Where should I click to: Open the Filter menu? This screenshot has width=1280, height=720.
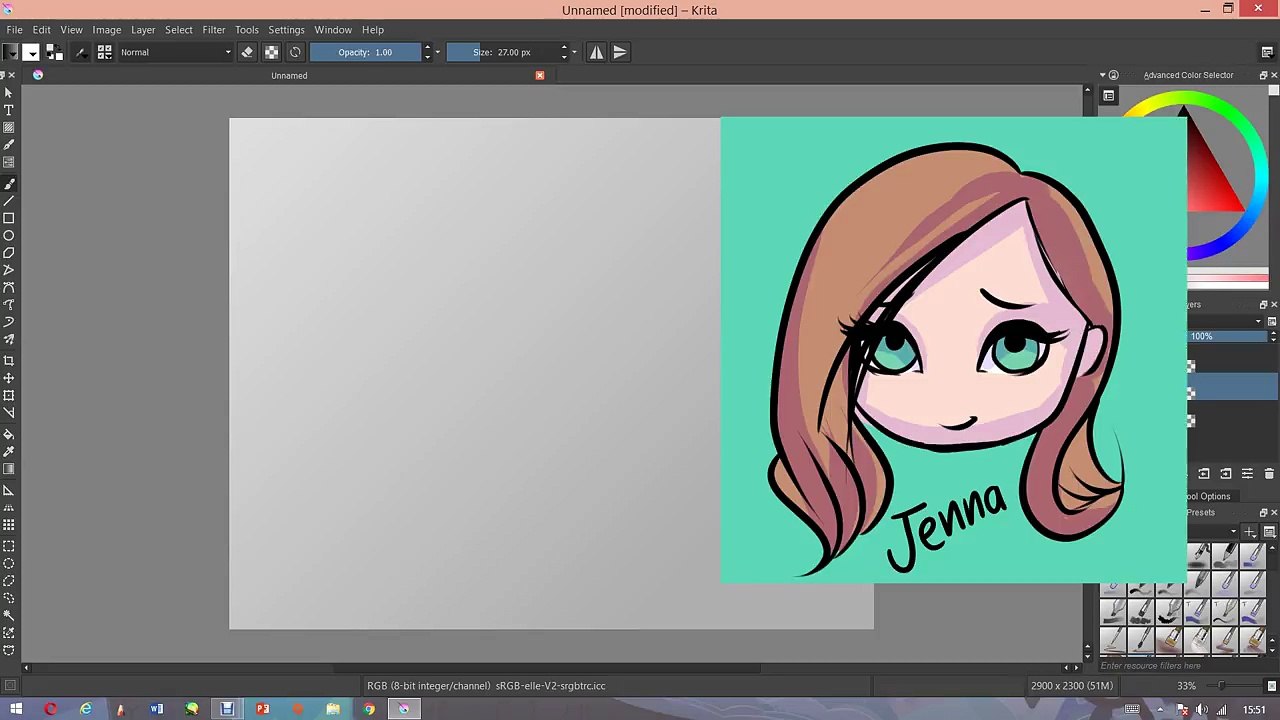pyautogui.click(x=214, y=30)
